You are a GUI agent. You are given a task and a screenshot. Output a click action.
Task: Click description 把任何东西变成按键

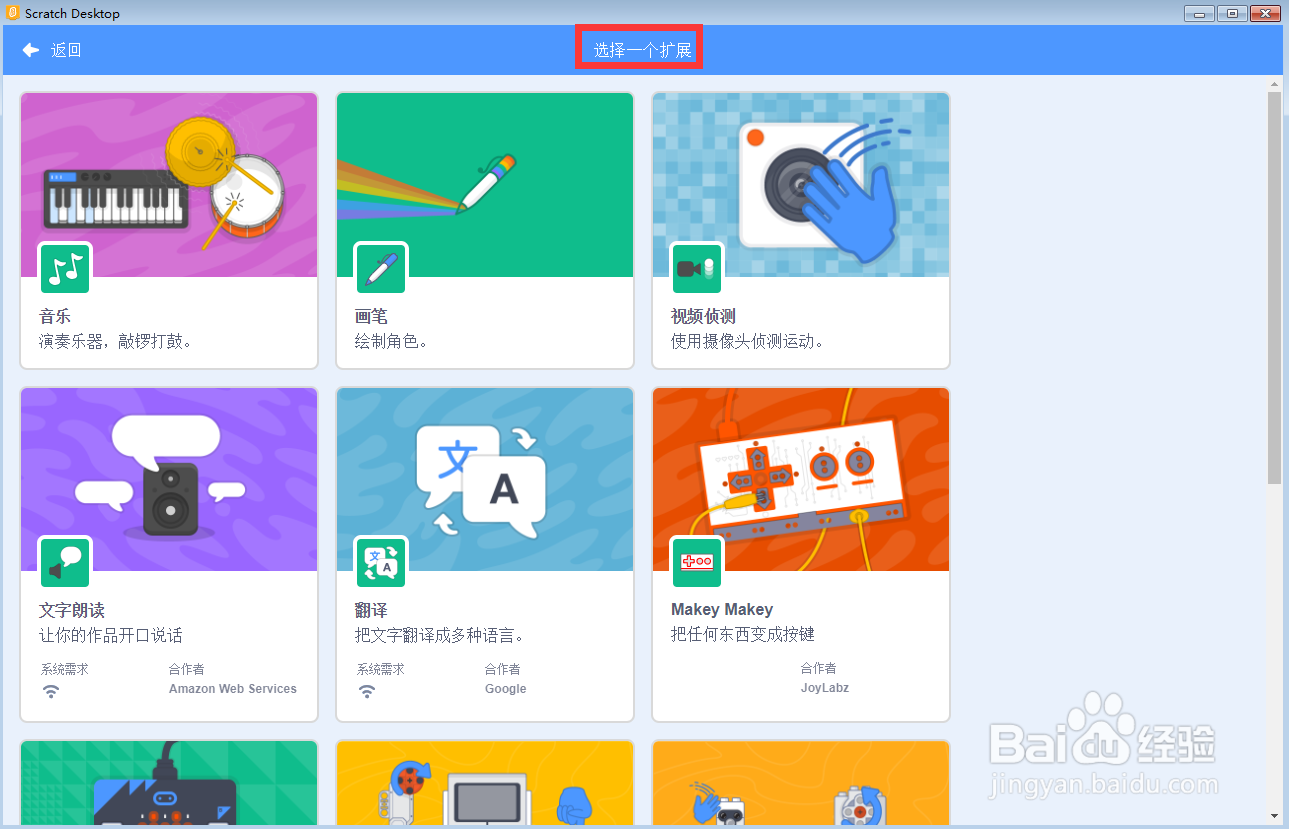(x=743, y=634)
